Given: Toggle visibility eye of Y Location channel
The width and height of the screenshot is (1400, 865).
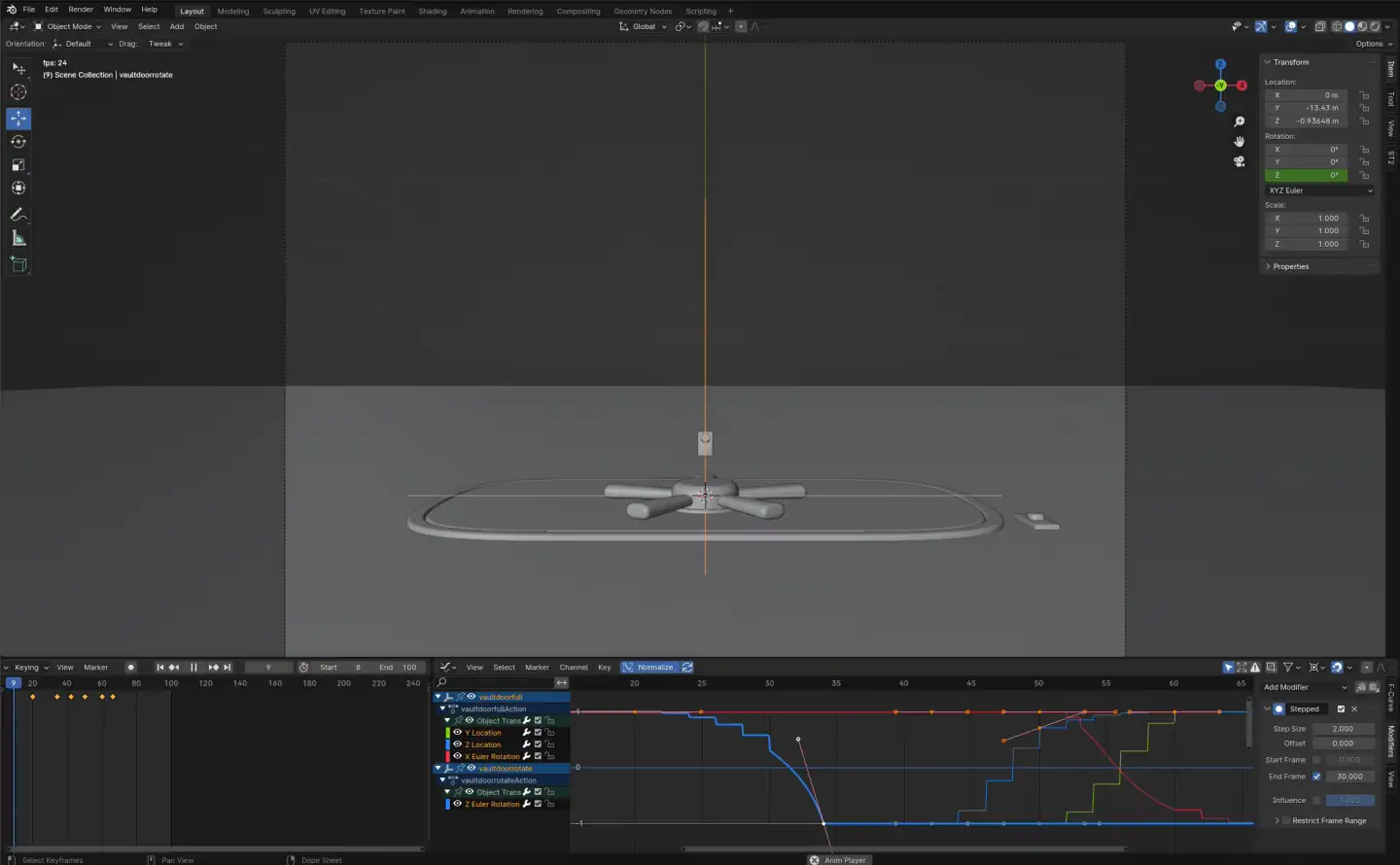Looking at the screenshot, I should (x=457, y=733).
